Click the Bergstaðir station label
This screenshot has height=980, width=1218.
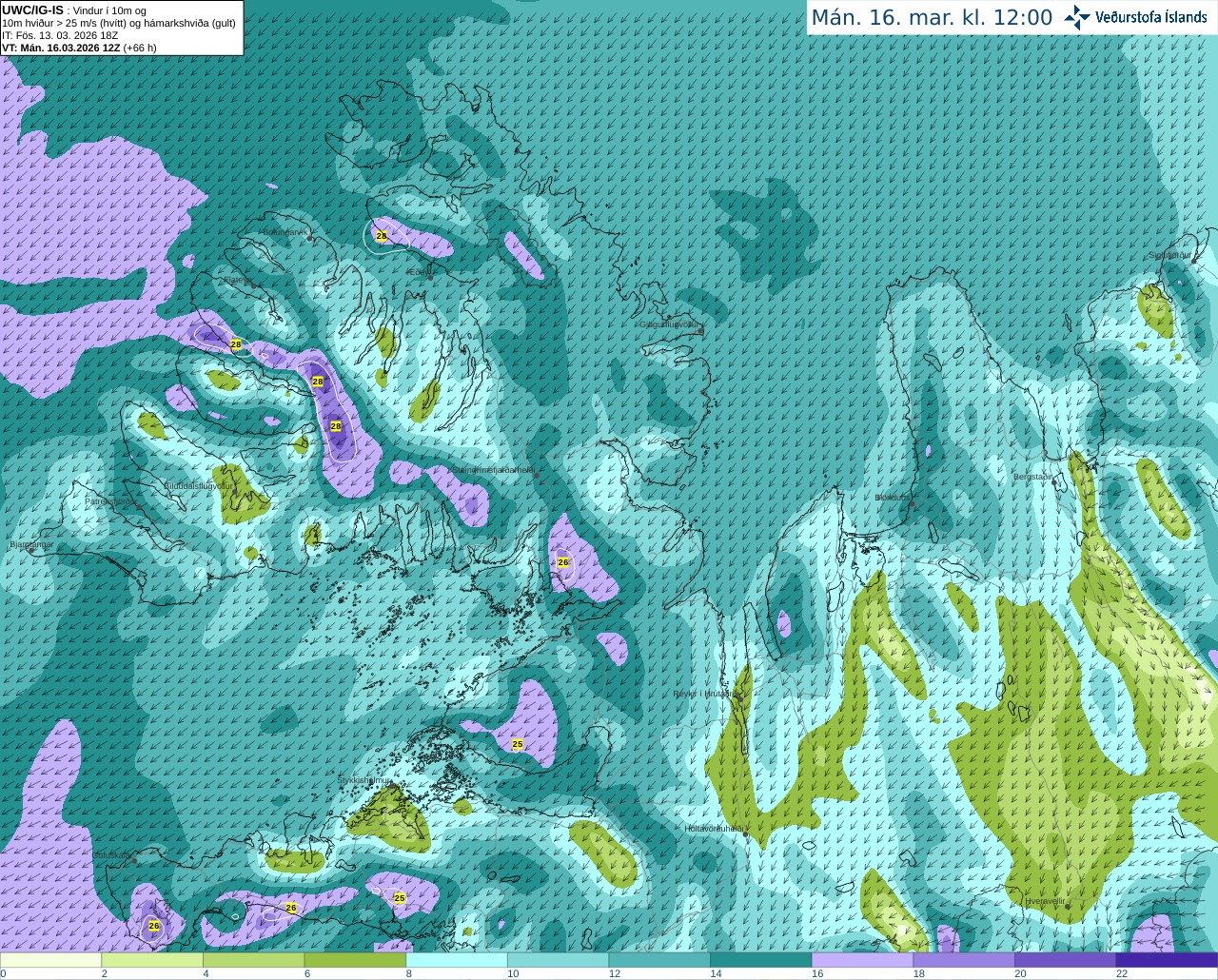click(1033, 477)
